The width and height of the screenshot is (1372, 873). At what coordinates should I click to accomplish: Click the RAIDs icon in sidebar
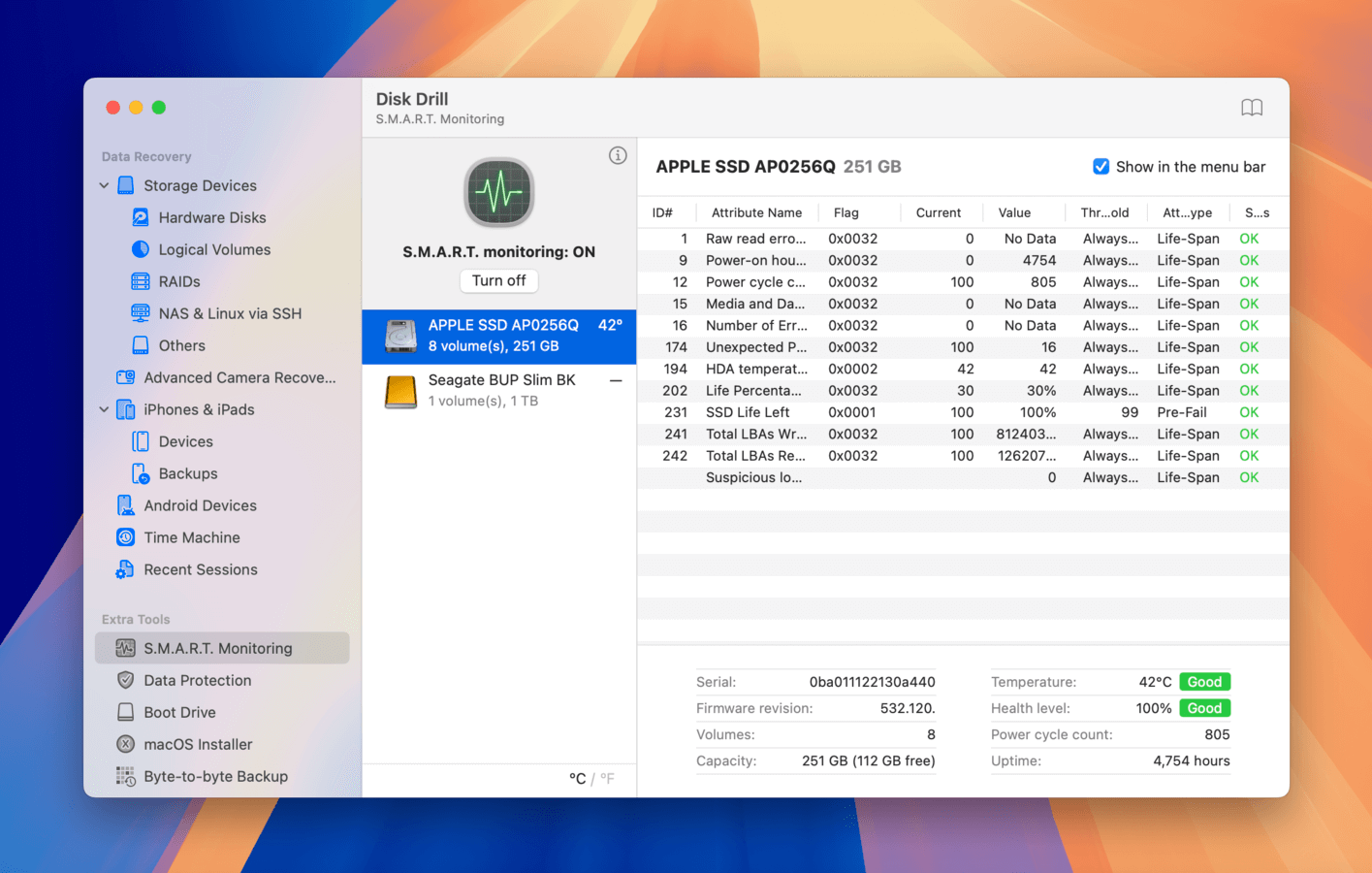(141, 281)
